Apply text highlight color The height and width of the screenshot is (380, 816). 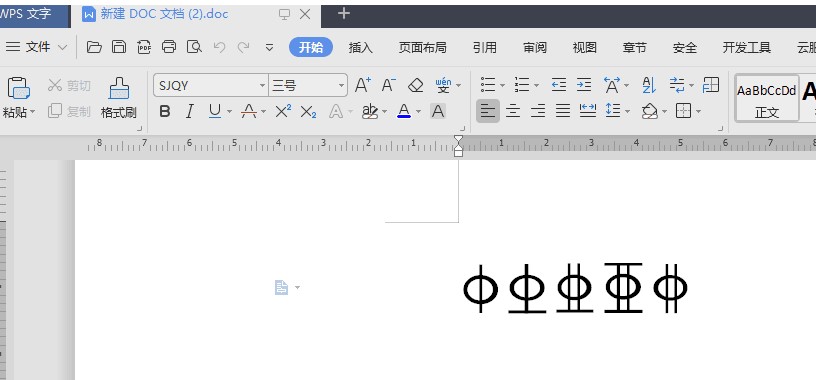click(370, 111)
